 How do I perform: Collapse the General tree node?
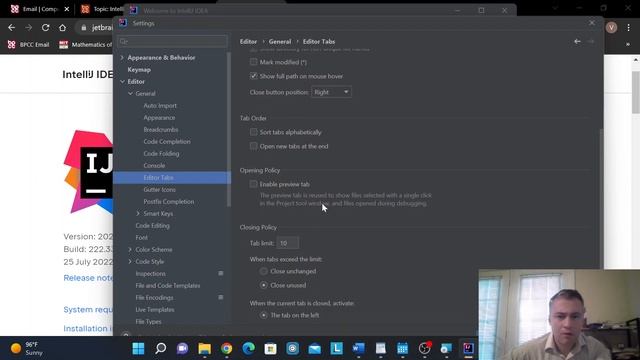coord(130,93)
